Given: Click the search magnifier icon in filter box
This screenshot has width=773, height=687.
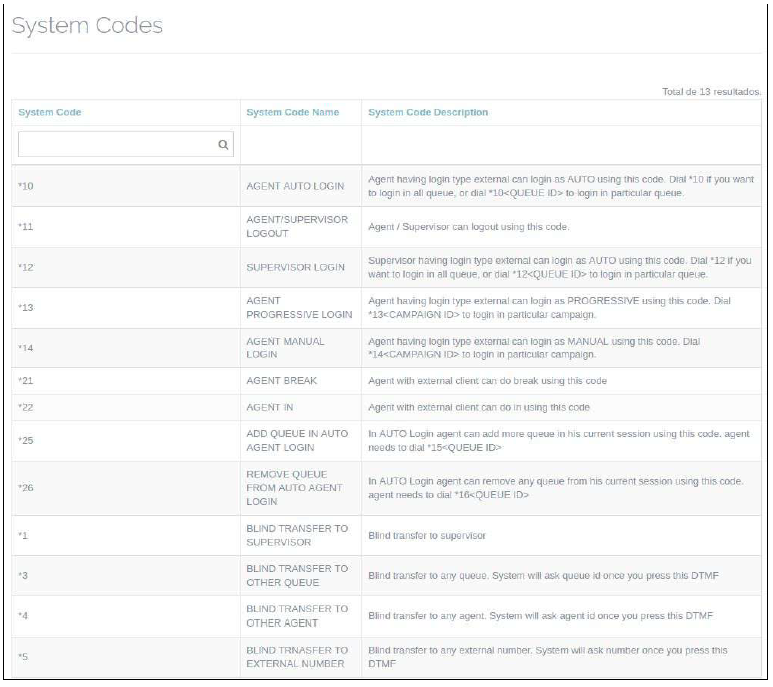Looking at the screenshot, I should pos(223,145).
